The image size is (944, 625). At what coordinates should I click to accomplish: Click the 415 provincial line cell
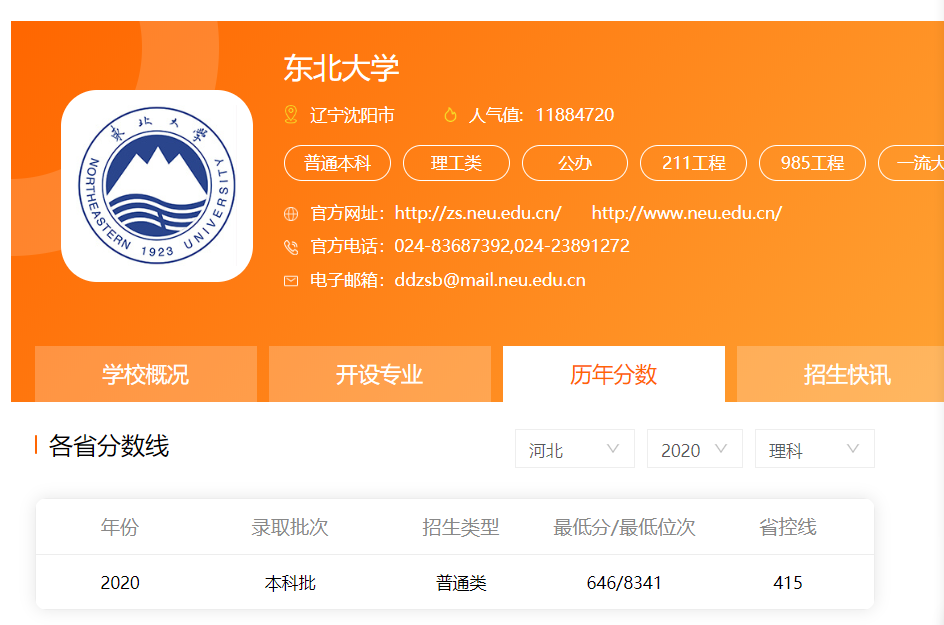tap(787, 583)
